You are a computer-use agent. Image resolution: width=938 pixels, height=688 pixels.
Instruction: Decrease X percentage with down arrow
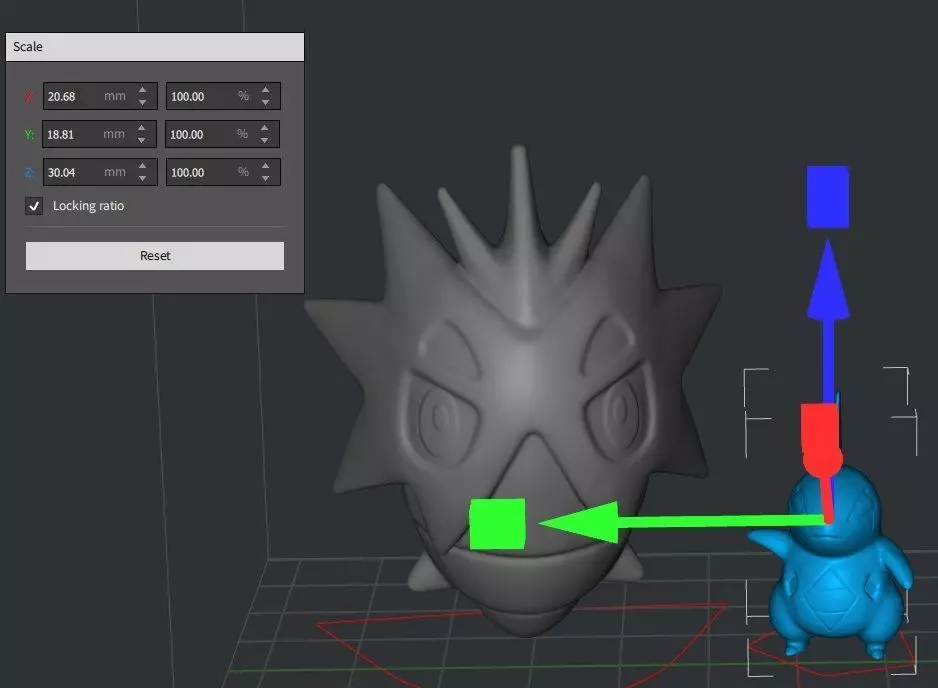(266, 103)
